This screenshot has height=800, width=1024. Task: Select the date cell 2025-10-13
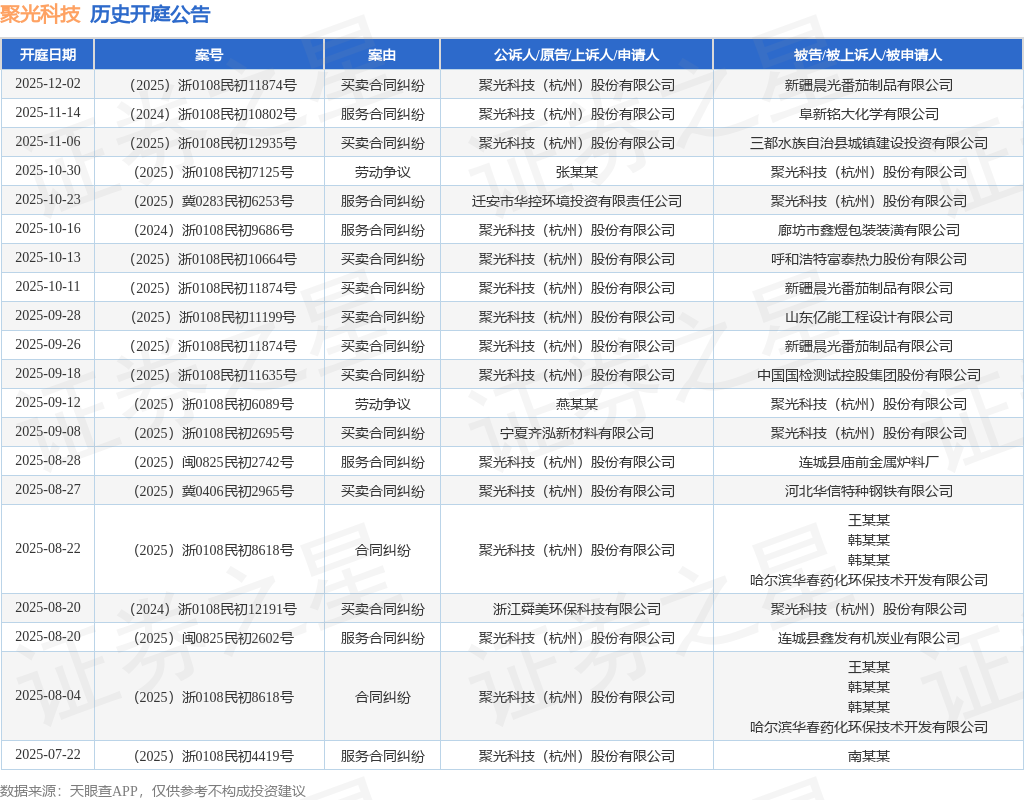48,257
